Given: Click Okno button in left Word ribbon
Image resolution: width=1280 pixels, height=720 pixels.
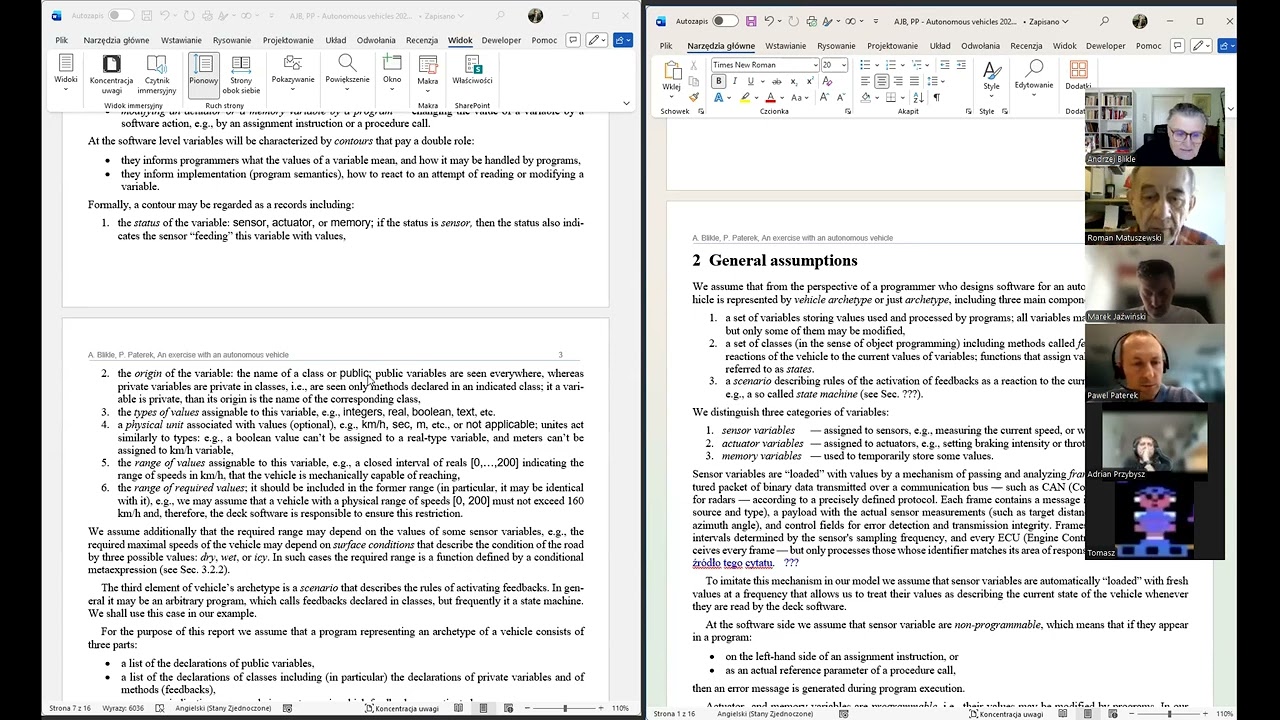Looking at the screenshot, I should click(392, 73).
